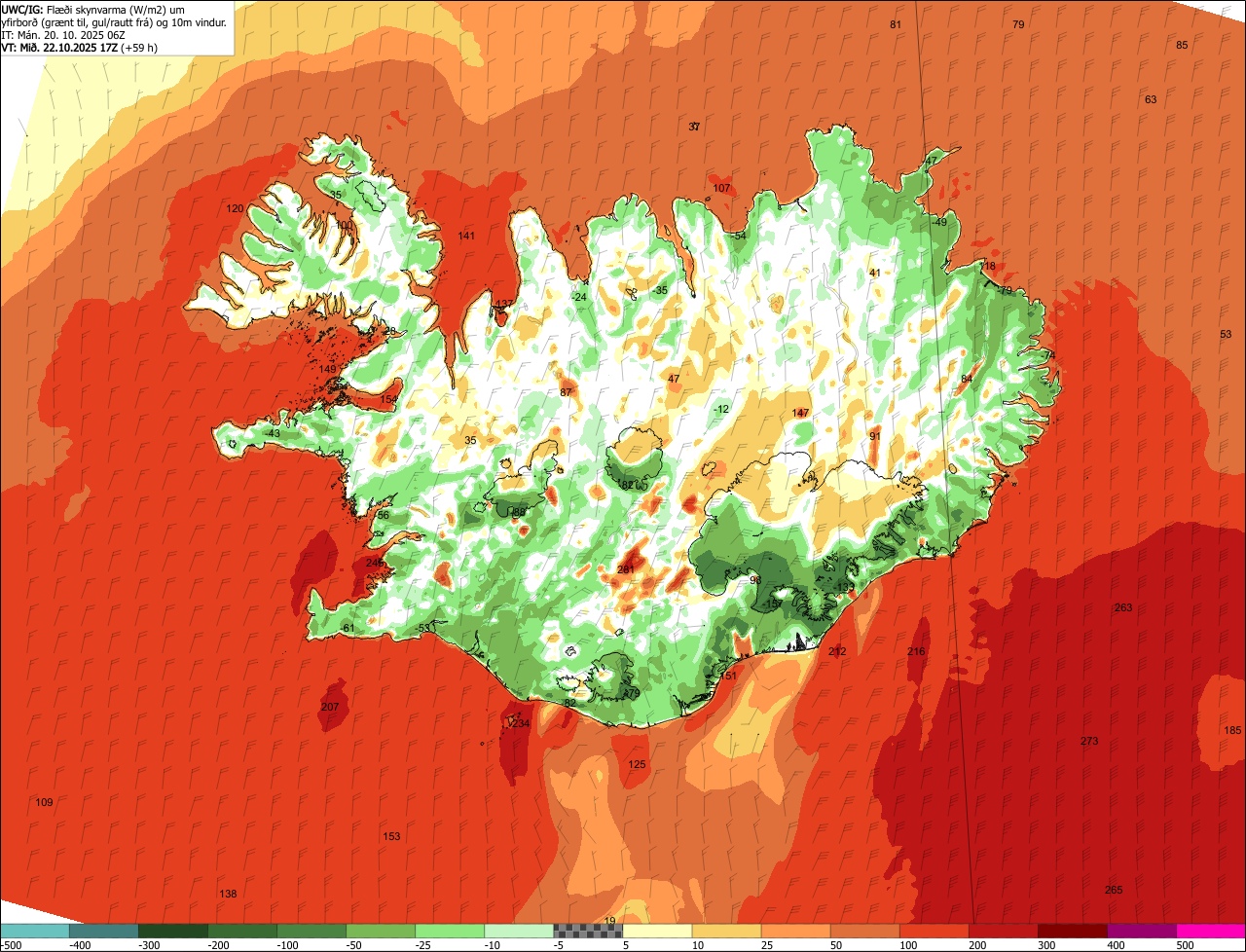Click the flux value 149

click(x=327, y=369)
